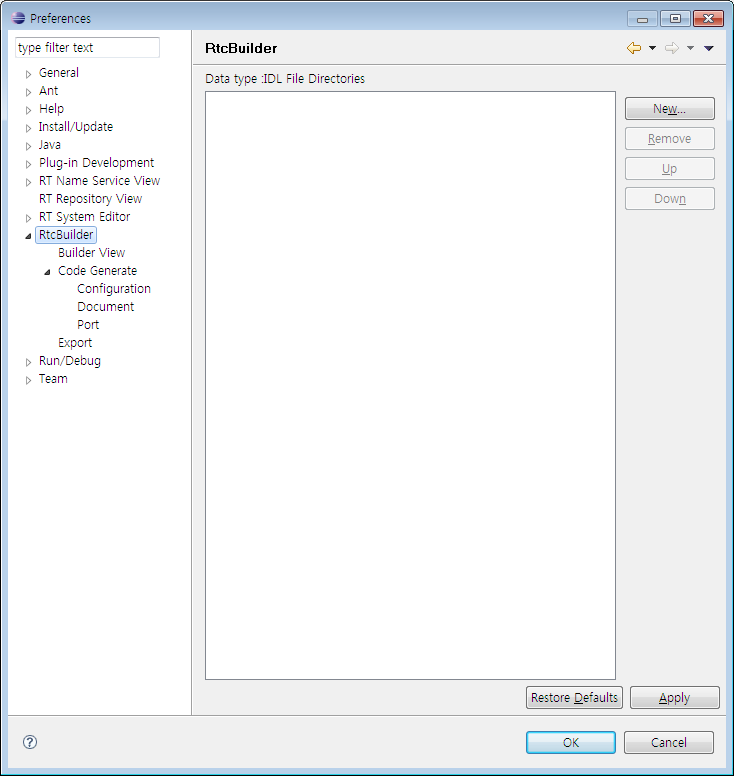
Task: Select the Document preference page
Action: coord(105,307)
